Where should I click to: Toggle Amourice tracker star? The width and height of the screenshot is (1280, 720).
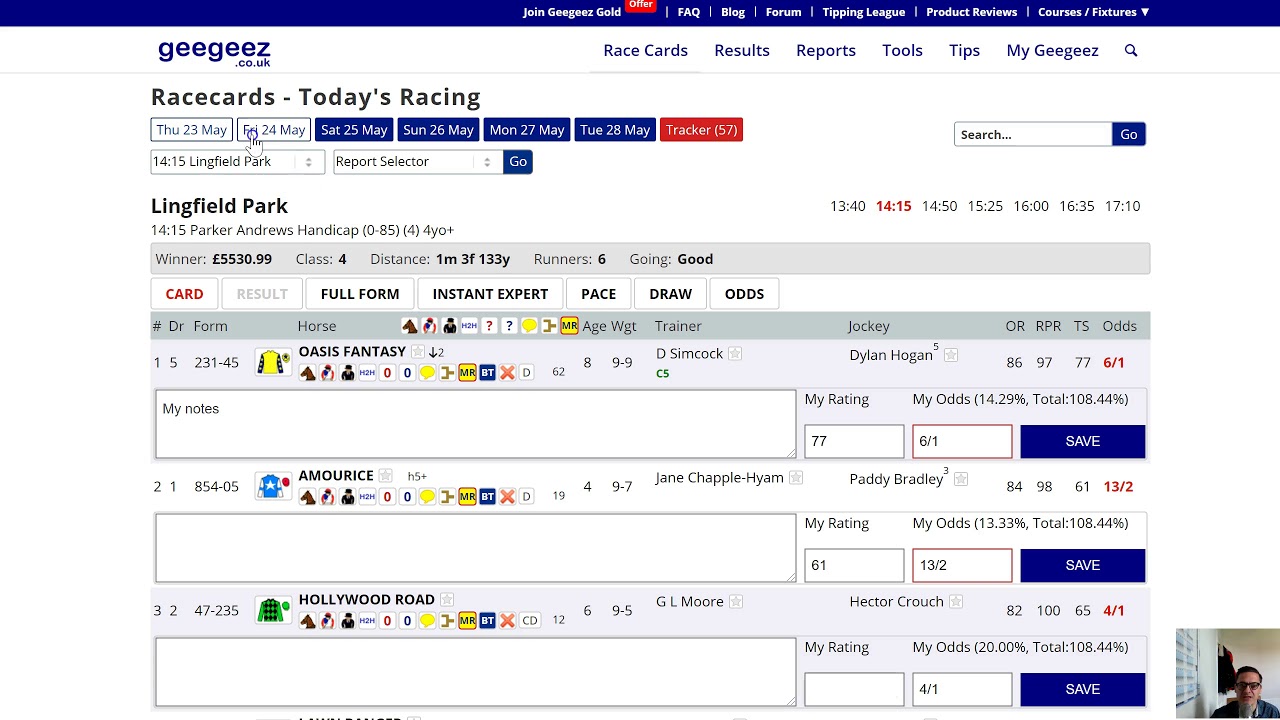[386, 476]
